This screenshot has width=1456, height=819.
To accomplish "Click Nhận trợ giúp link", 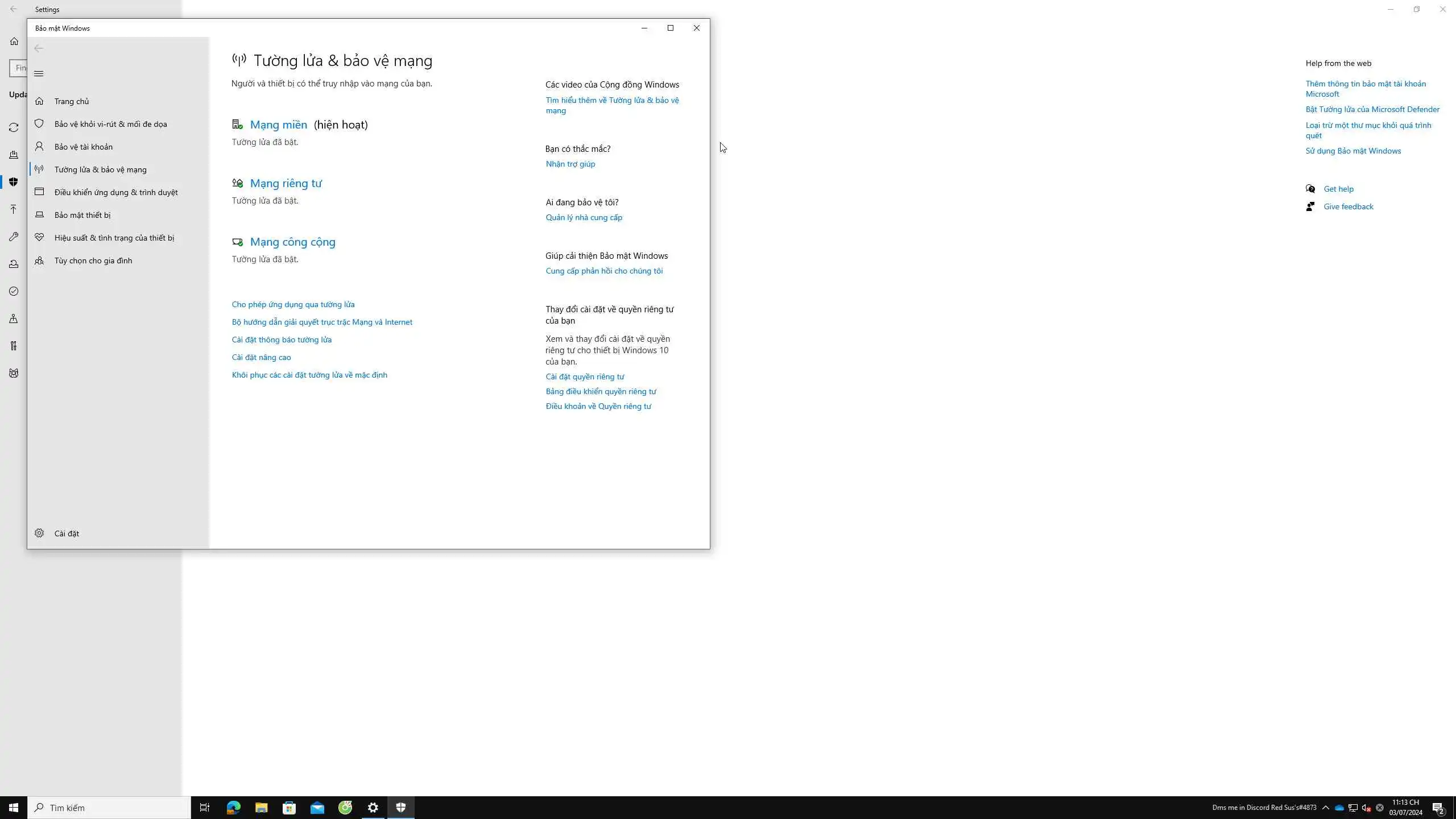I will tap(570, 164).
